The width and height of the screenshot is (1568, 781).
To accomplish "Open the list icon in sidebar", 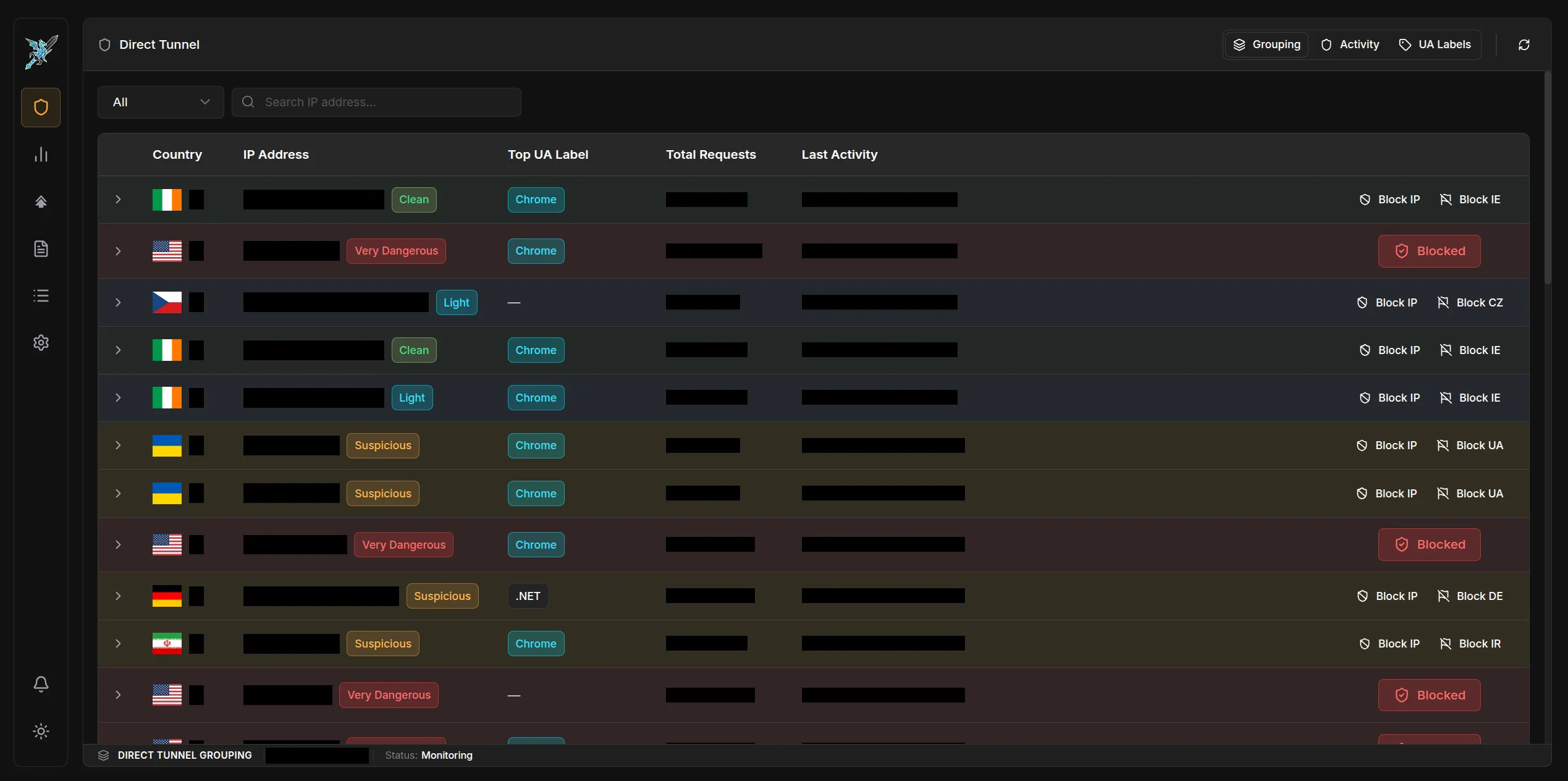I will click(x=41, y=296).
